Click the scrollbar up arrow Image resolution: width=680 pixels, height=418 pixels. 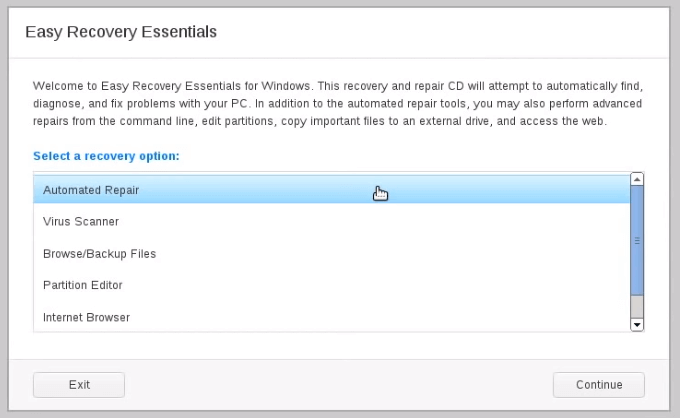(637, 179)
